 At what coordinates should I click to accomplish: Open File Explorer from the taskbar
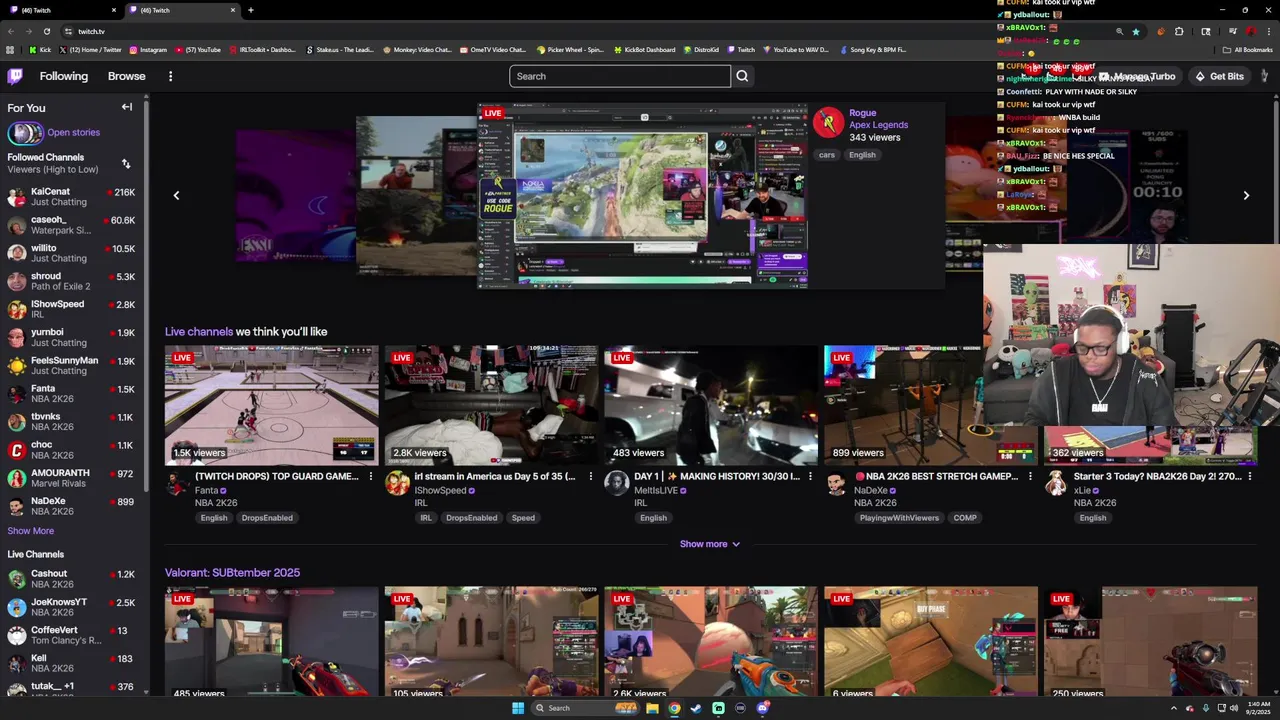652,708
